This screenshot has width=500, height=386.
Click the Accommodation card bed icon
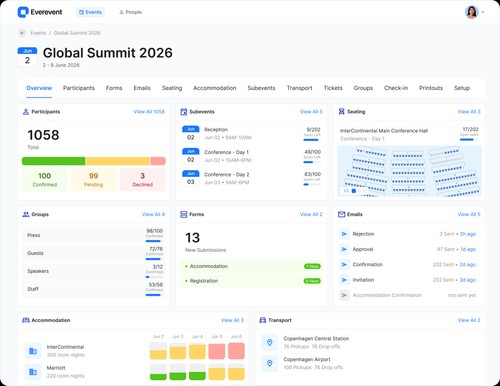[26, 320]
